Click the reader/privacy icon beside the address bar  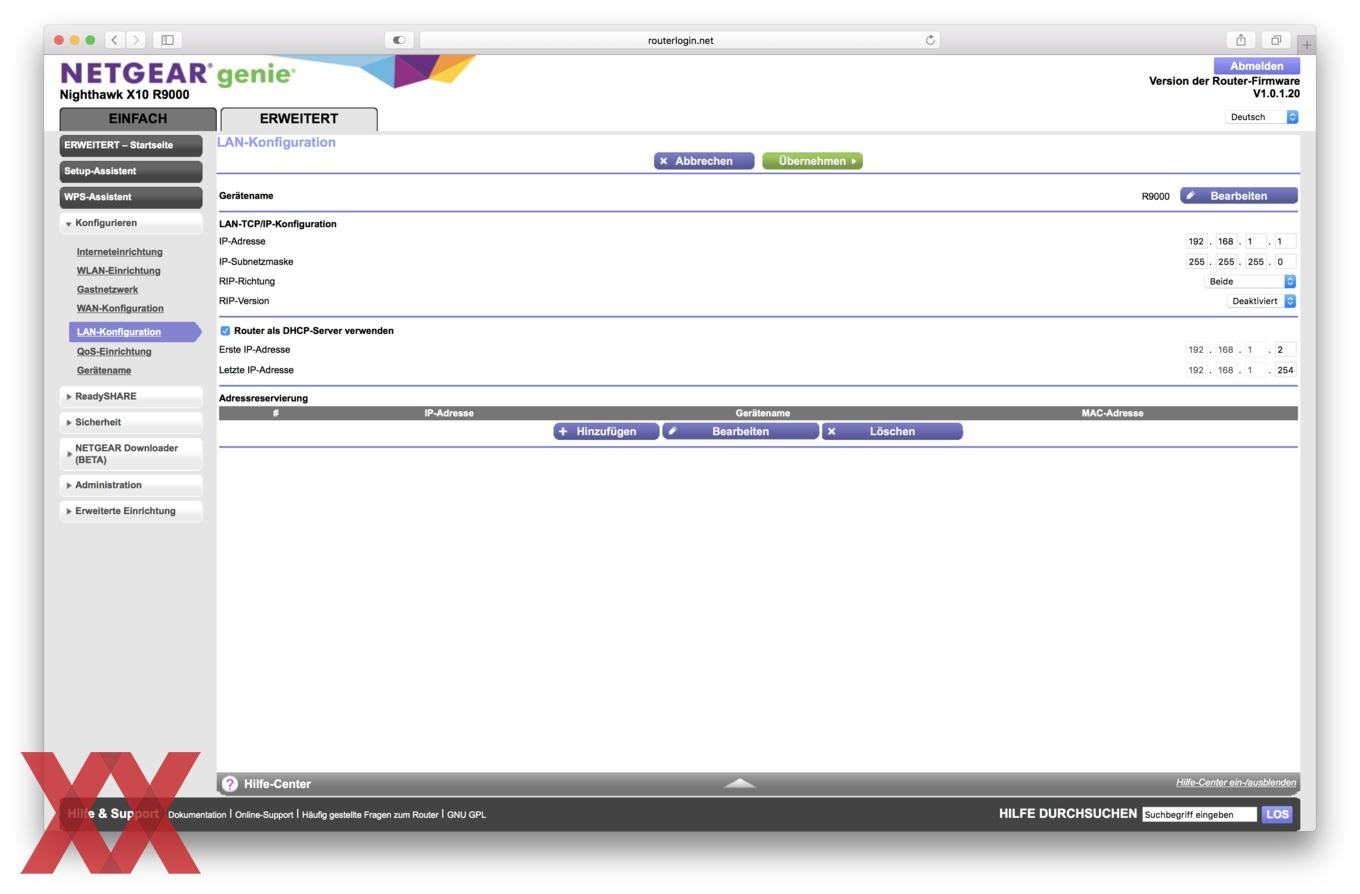point(399,40)
